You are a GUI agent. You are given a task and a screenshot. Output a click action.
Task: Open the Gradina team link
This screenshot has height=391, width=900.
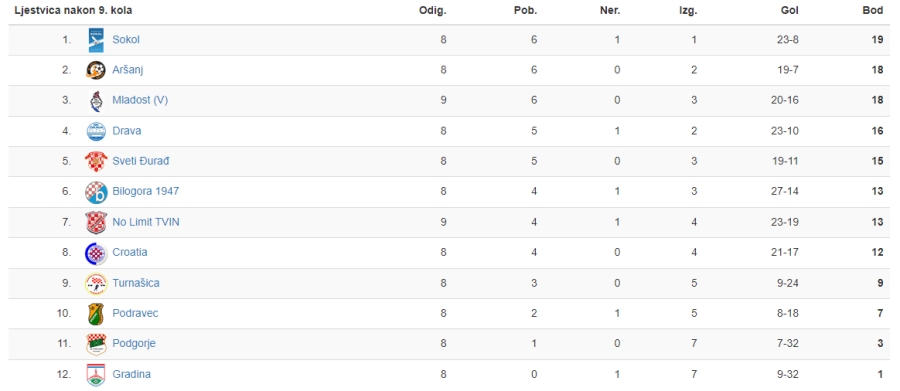pos(131,374)
